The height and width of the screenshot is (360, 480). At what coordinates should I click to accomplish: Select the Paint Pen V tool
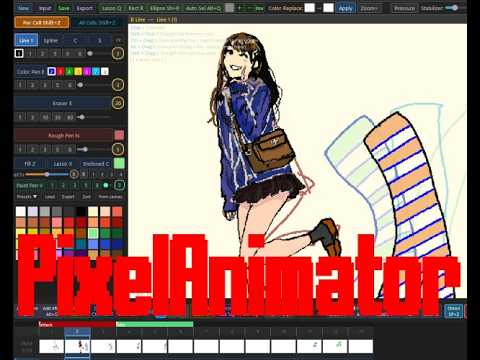coord(30,185)
